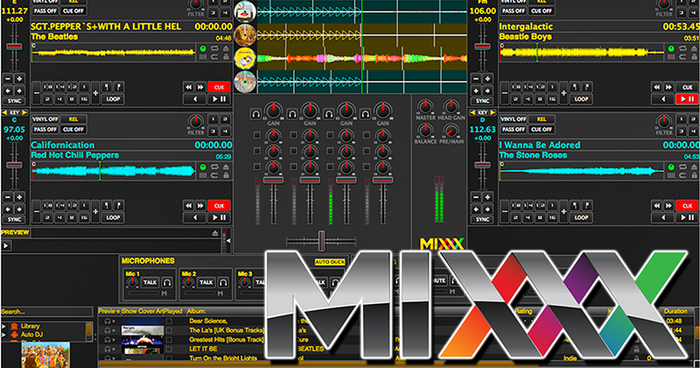The image size is (700, 368).
Task: Toggle CUE OFF on the Beatles deck
Action: [x=73, y=11]
